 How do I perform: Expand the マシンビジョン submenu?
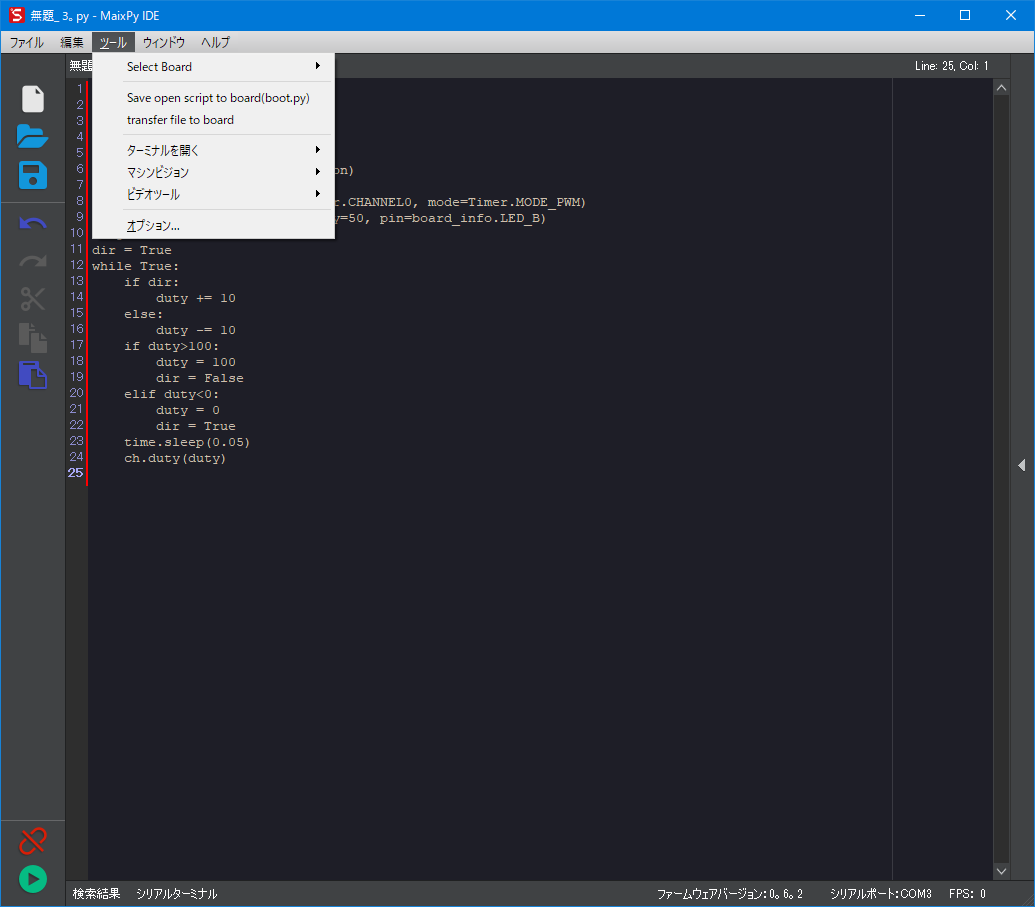pos(213,172)
